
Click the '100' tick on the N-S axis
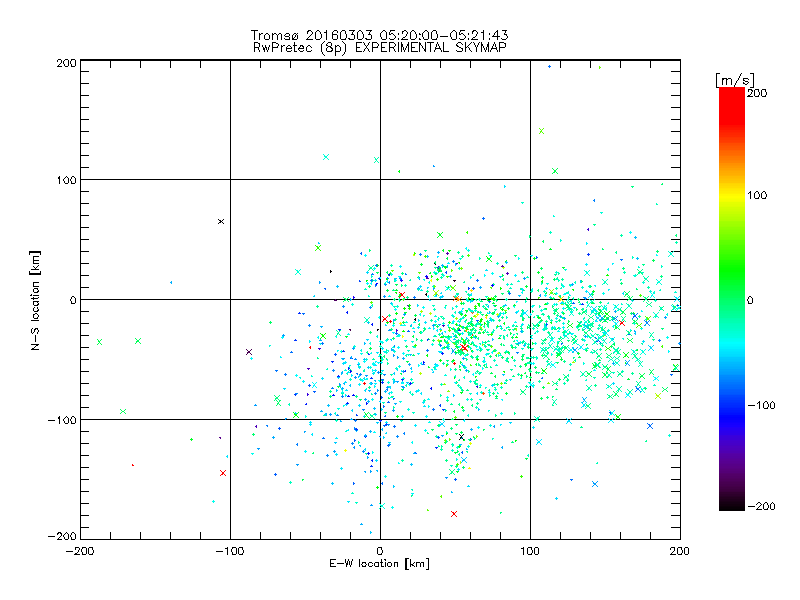67,180
